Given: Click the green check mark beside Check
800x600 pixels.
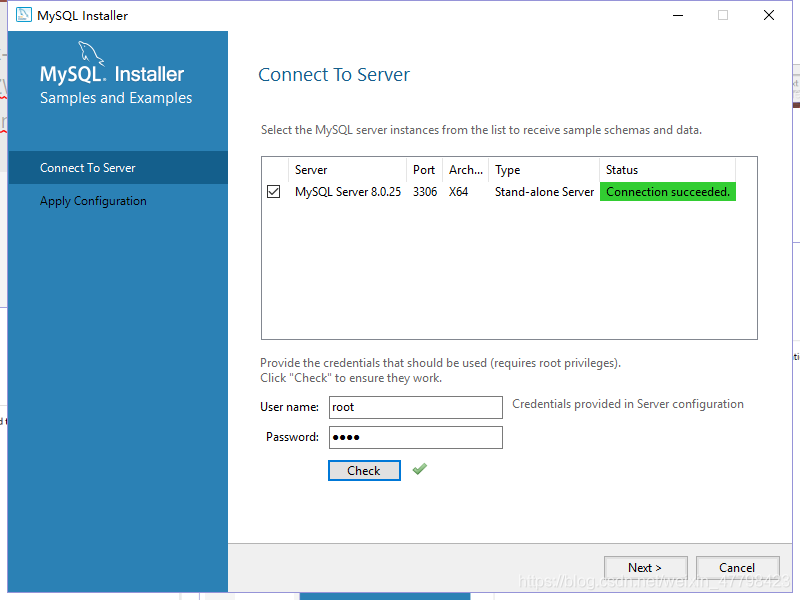Looking at the screenshot, I should pos(419,469).
